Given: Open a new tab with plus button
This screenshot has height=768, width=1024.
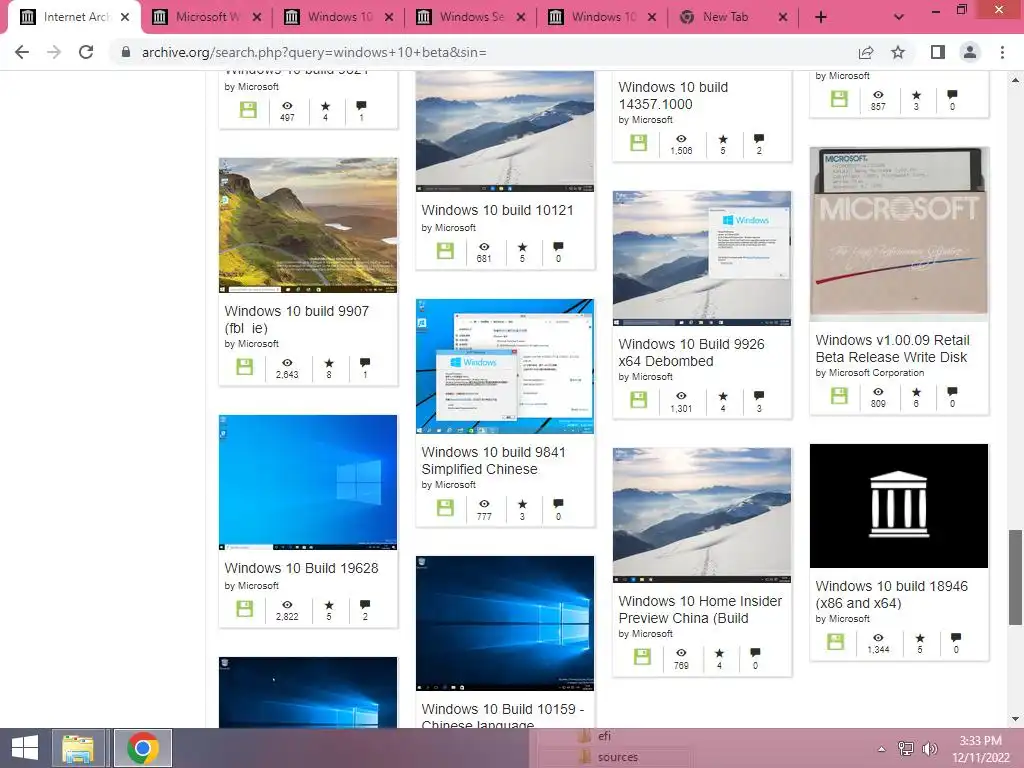Looking at the screenshot, I should [x=821, y=17].
